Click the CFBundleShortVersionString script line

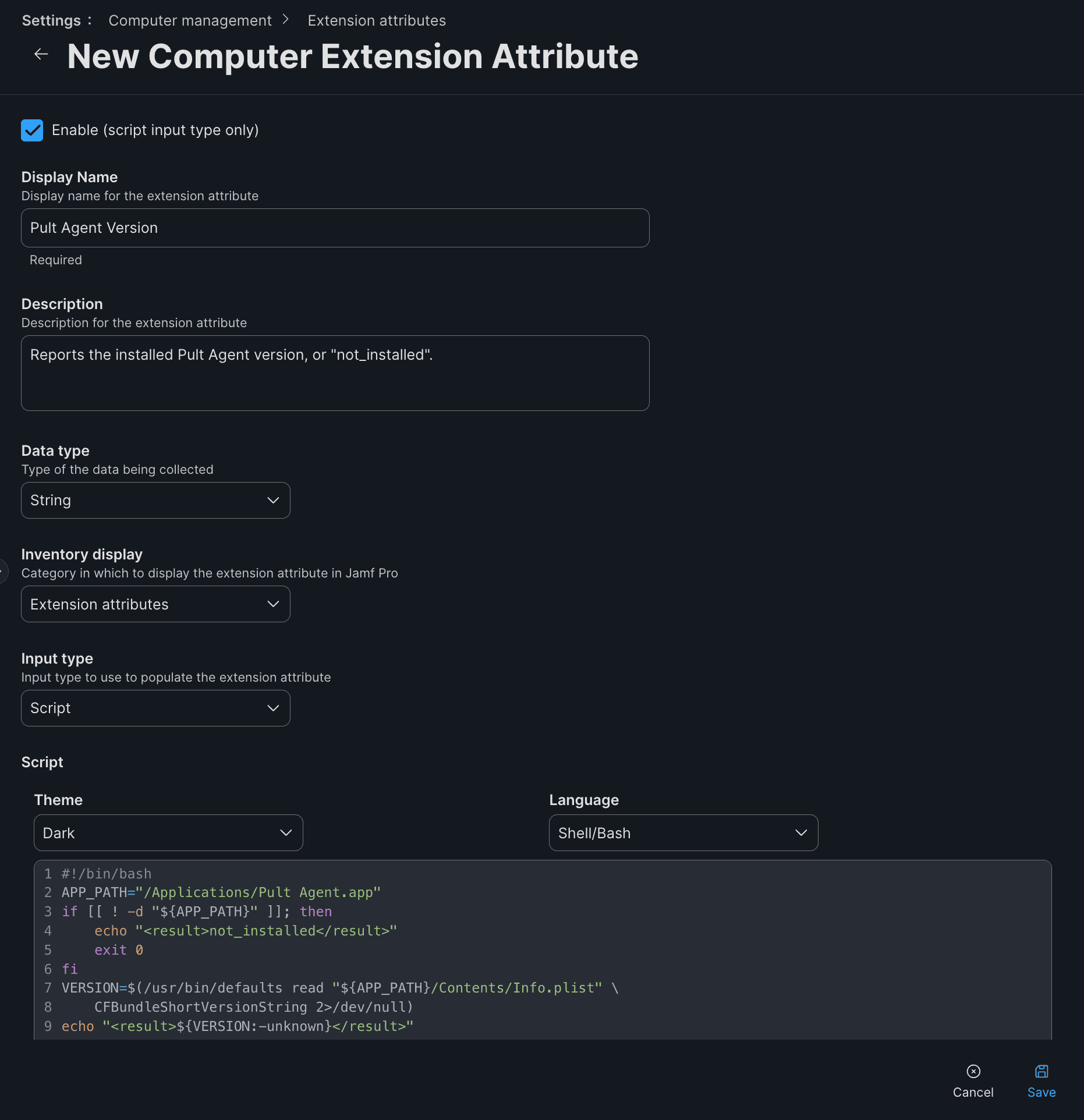[x=254, y=1007]
